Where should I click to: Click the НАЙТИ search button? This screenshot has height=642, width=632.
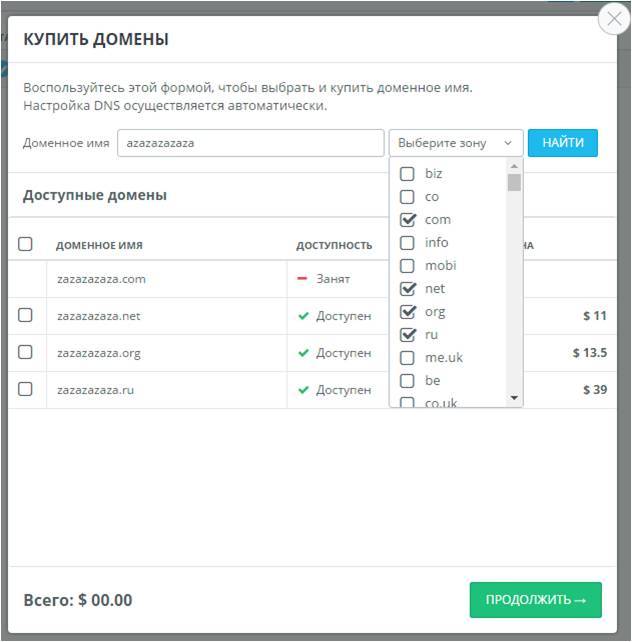point(562,143)
